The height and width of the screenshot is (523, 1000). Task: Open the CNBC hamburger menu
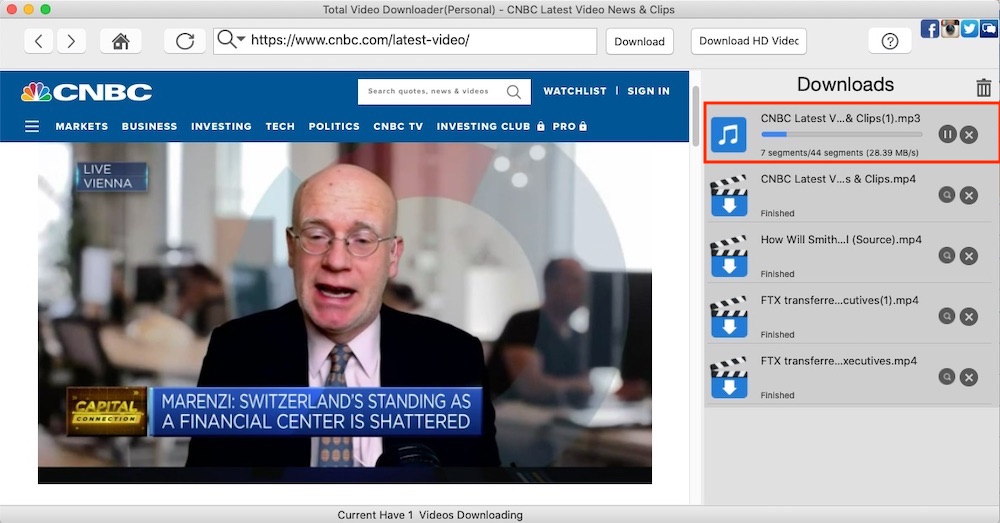tap(32, 126)
